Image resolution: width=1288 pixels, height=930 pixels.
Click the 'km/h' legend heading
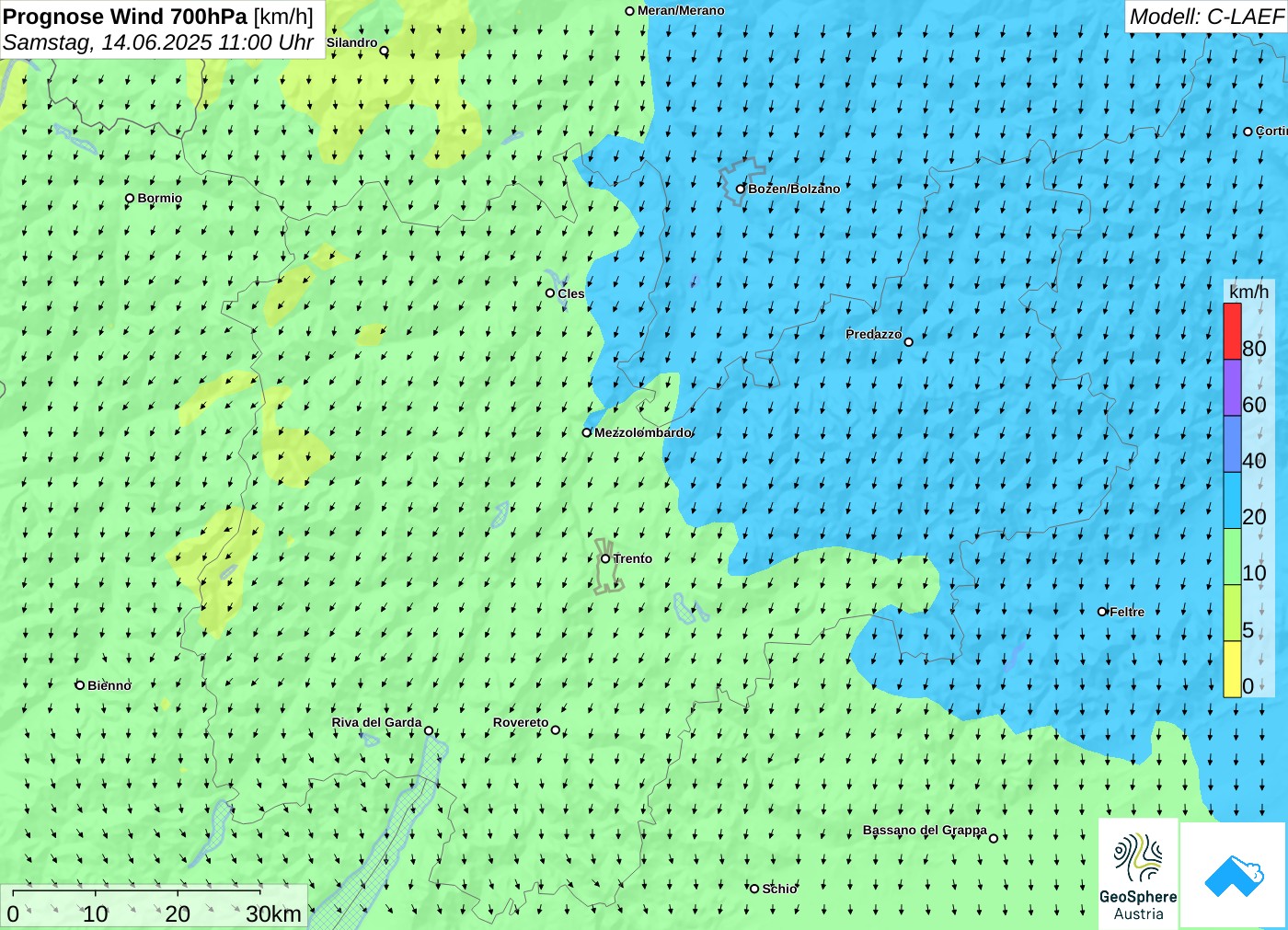coord(1248,292)
